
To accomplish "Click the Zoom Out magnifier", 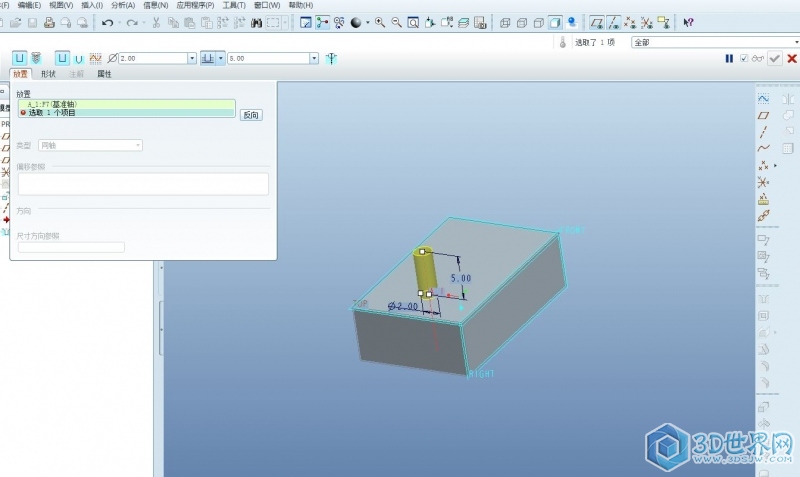I will tap(396, 22).
